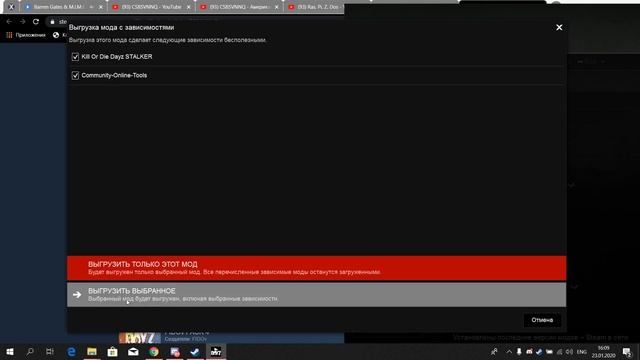Viewport: 640px width, 360px height.
Task: Click the browser forward arrow
Action: 23,22
